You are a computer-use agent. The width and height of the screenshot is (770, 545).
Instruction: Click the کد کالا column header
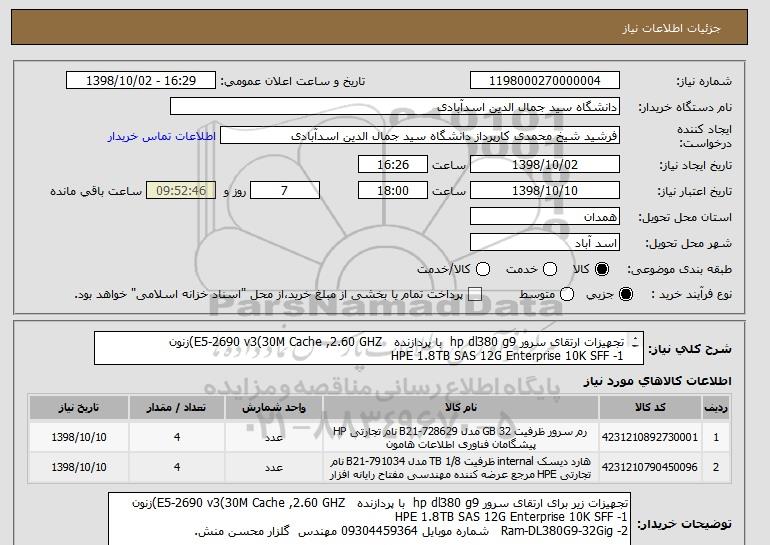(x=650, y=408)
